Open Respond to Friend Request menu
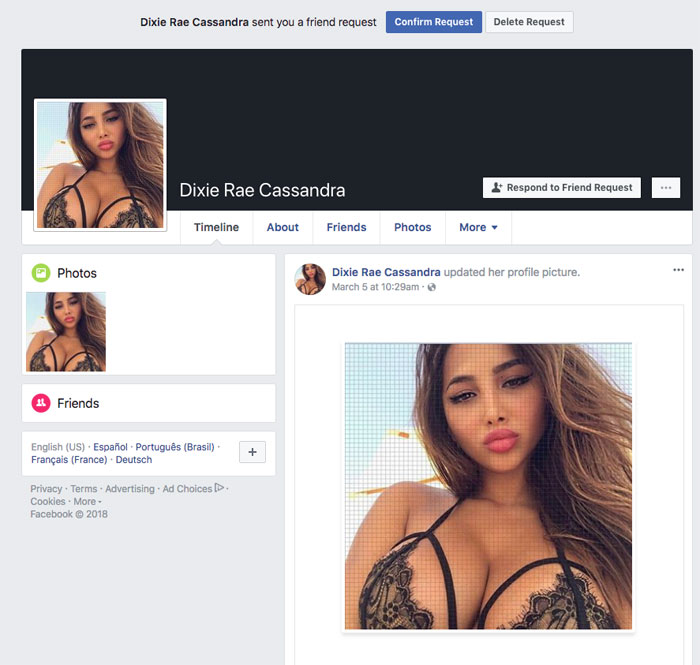Viewport: 700px width, 665px height. (561, 187)
